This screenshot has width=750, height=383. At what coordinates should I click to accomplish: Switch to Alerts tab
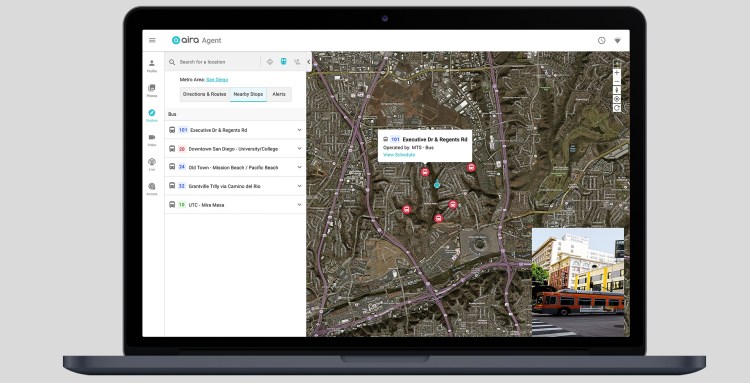point(279,94)
